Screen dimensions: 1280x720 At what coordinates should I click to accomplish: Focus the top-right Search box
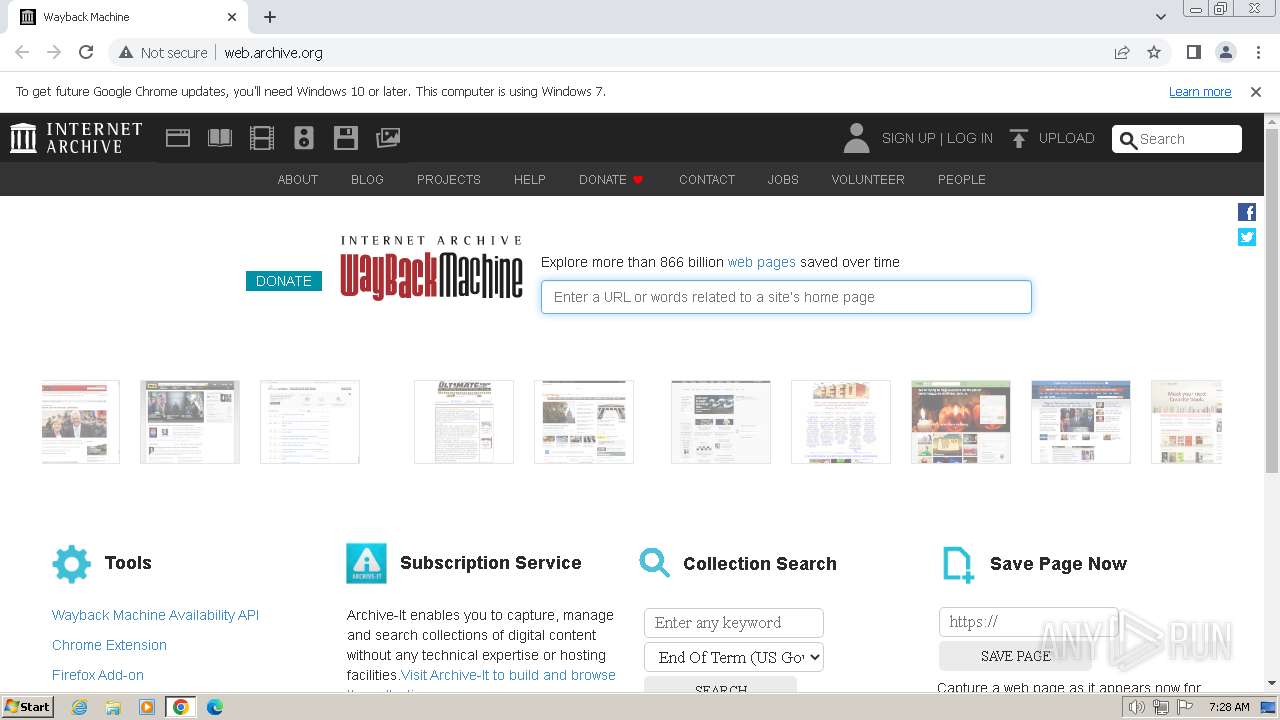pos(1177,139)
